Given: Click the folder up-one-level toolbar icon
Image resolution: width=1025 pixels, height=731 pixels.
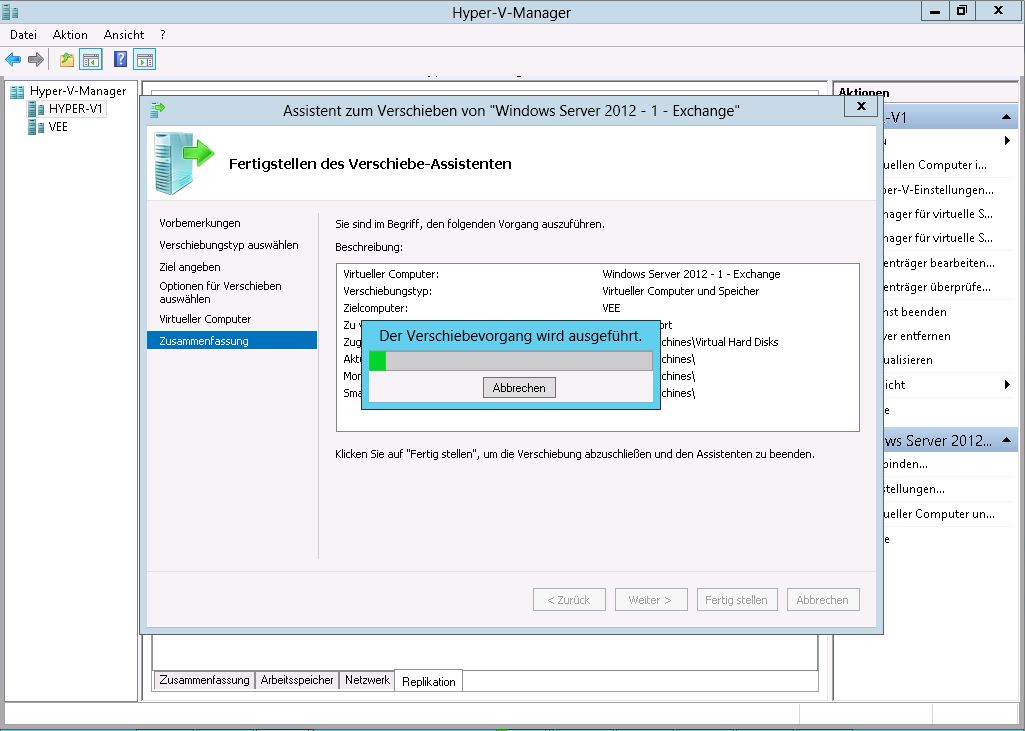Looking at the screenshot, I should [x=66, y=60].
